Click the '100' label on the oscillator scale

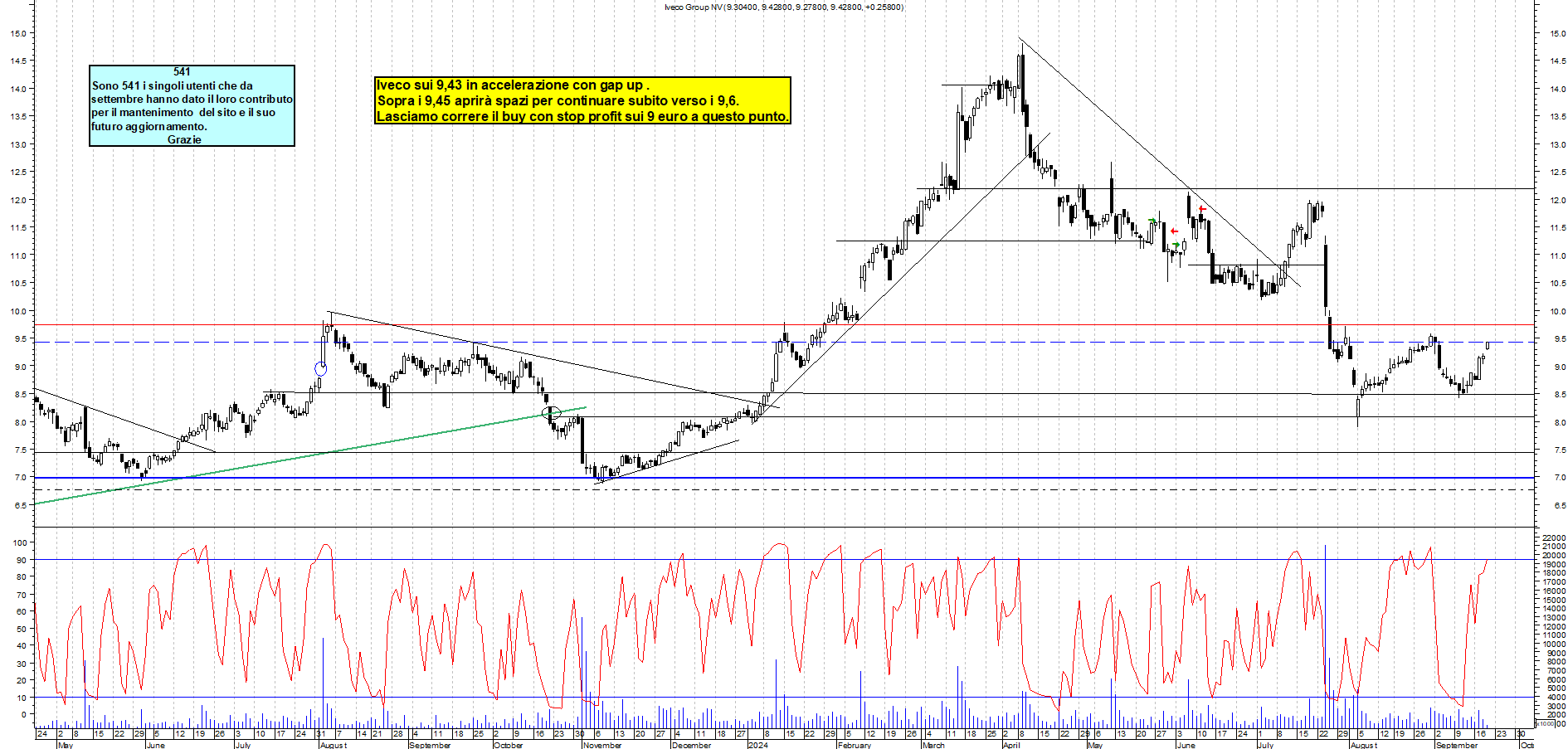click(19, 542)
